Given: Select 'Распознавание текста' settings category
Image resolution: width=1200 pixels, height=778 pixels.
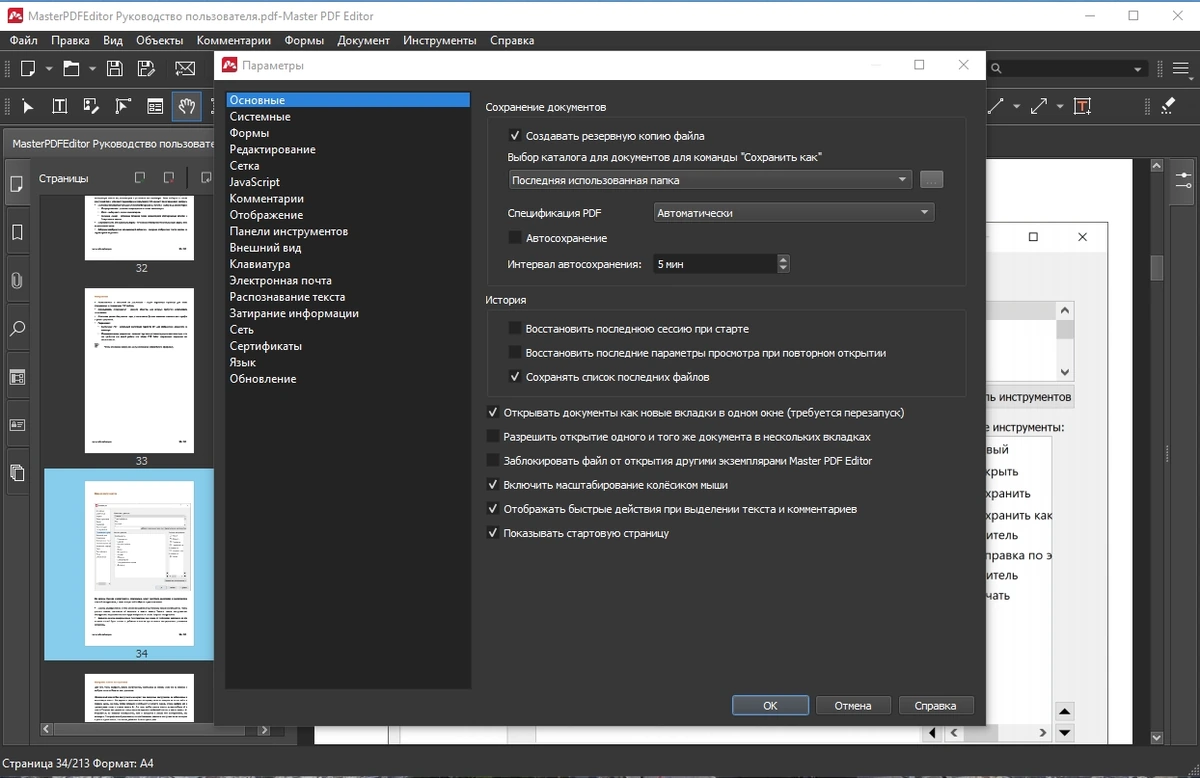Looking at the screenshot, I should pyautogui.click(x=348, y=297).
